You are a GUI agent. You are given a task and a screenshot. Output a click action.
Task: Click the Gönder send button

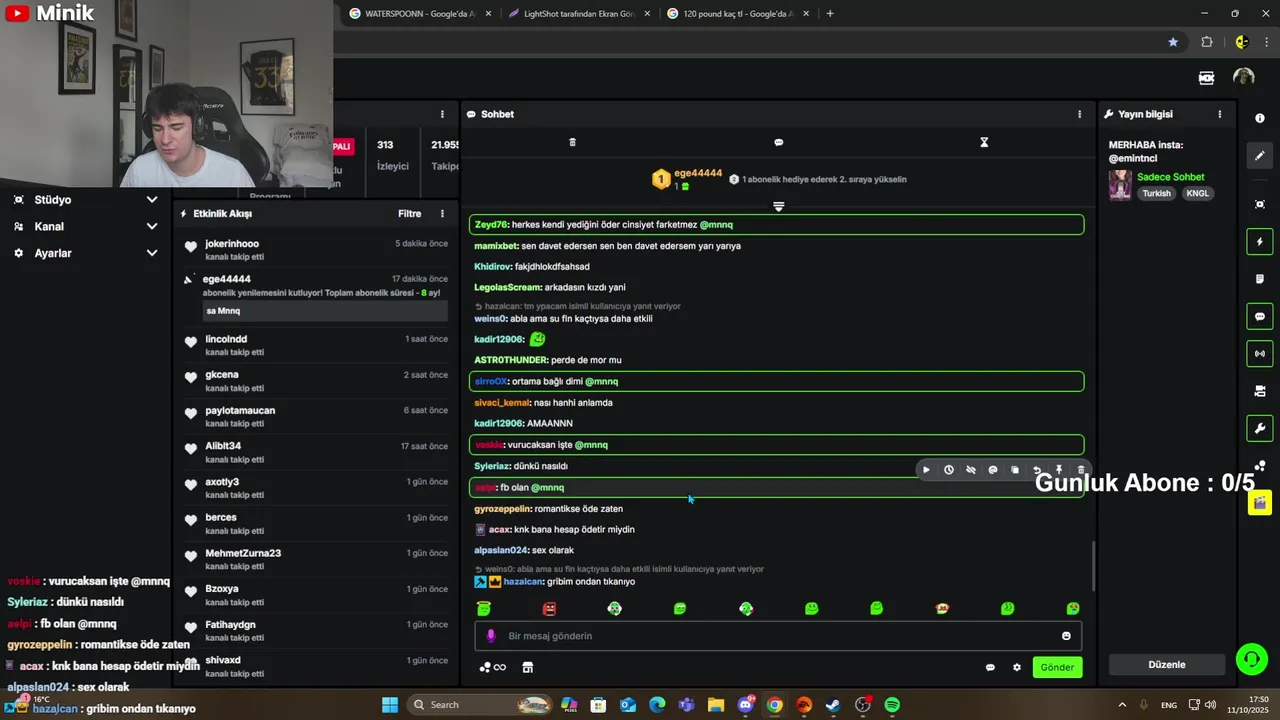point(1057,667)
